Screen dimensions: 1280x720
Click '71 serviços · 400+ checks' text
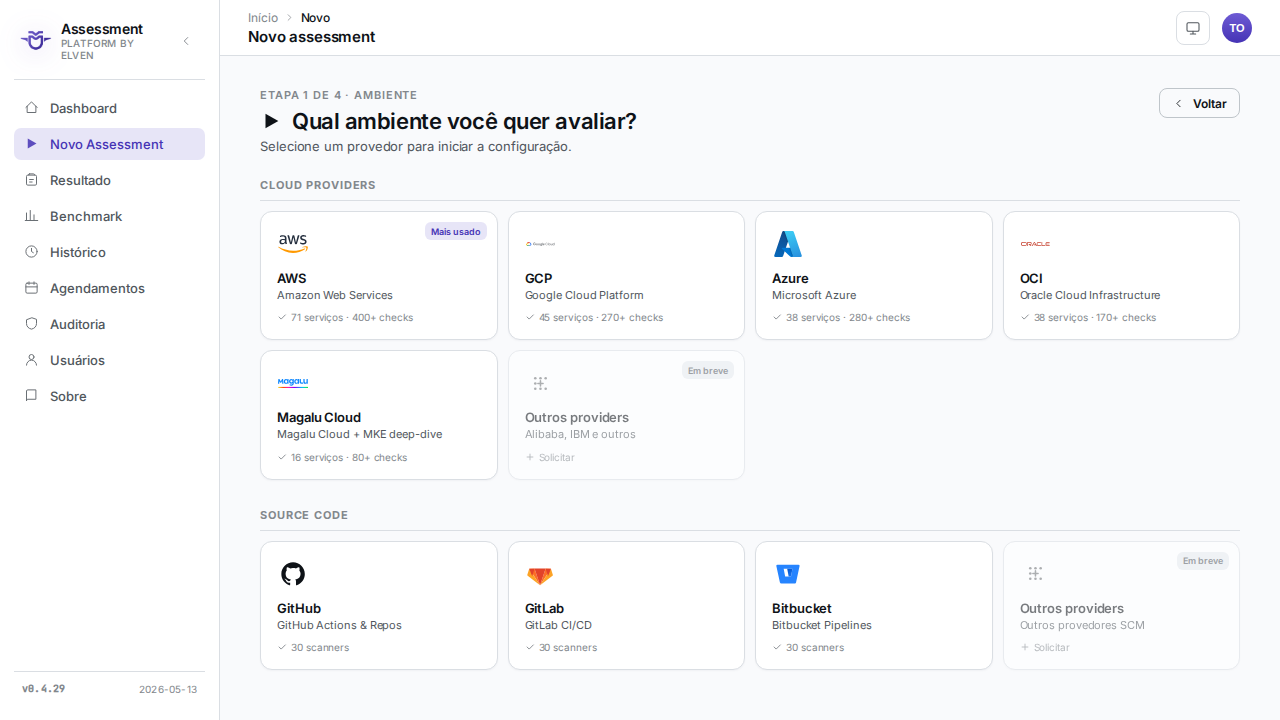coord(352,317)
